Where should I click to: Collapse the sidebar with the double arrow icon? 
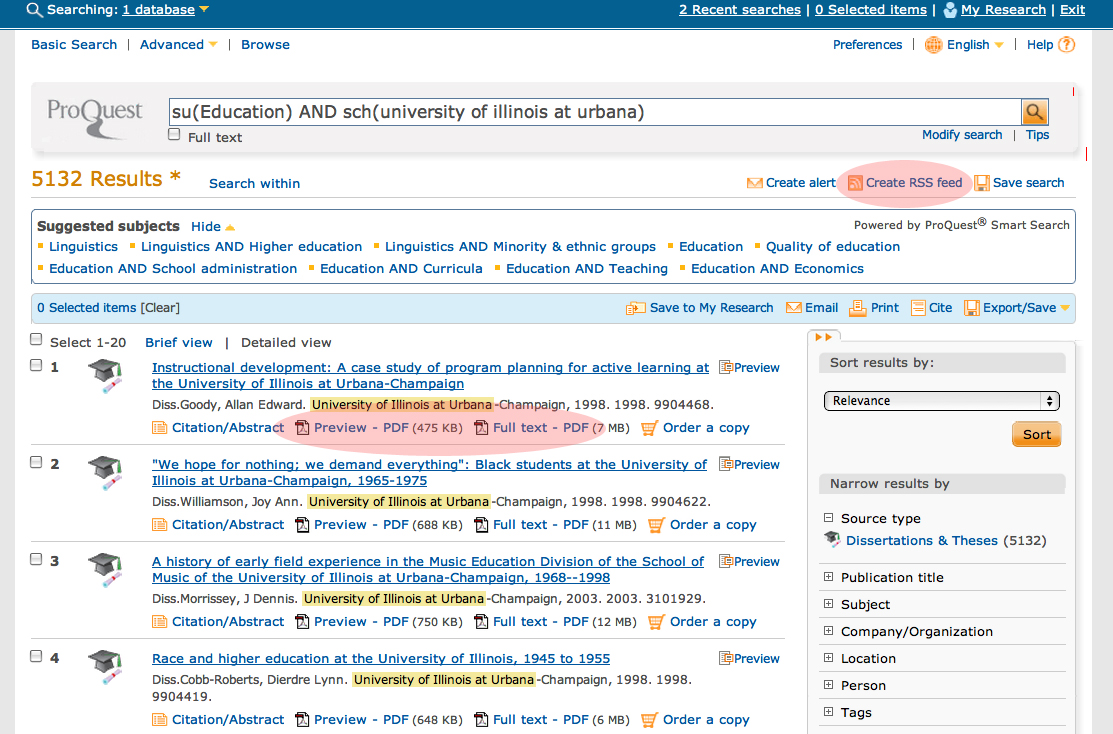point(823,337)
